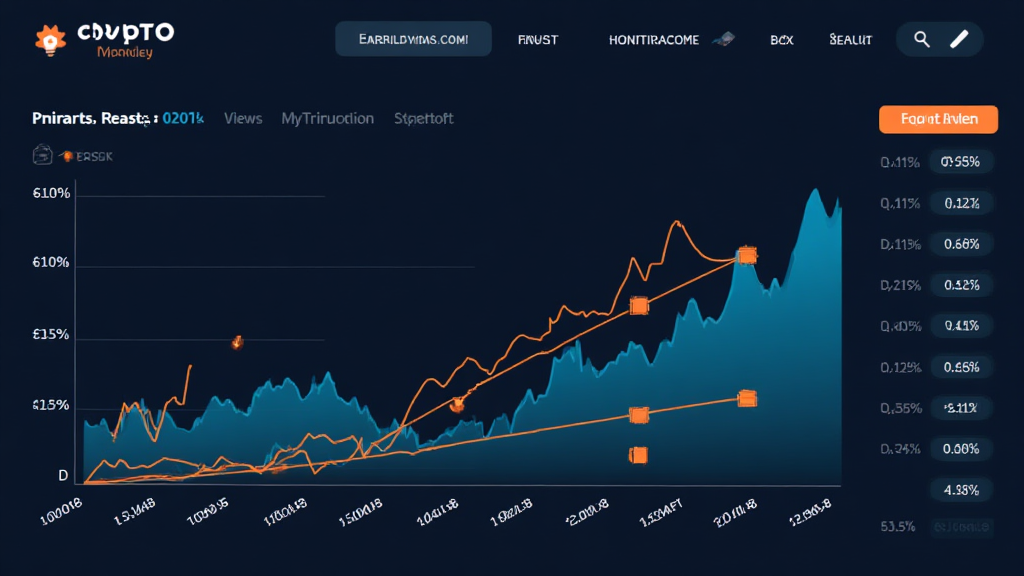The width and height of the screenshot is (1024, 576).
Task: Click the orange dot next to ERSGK
Action: (x=68, y=156)
